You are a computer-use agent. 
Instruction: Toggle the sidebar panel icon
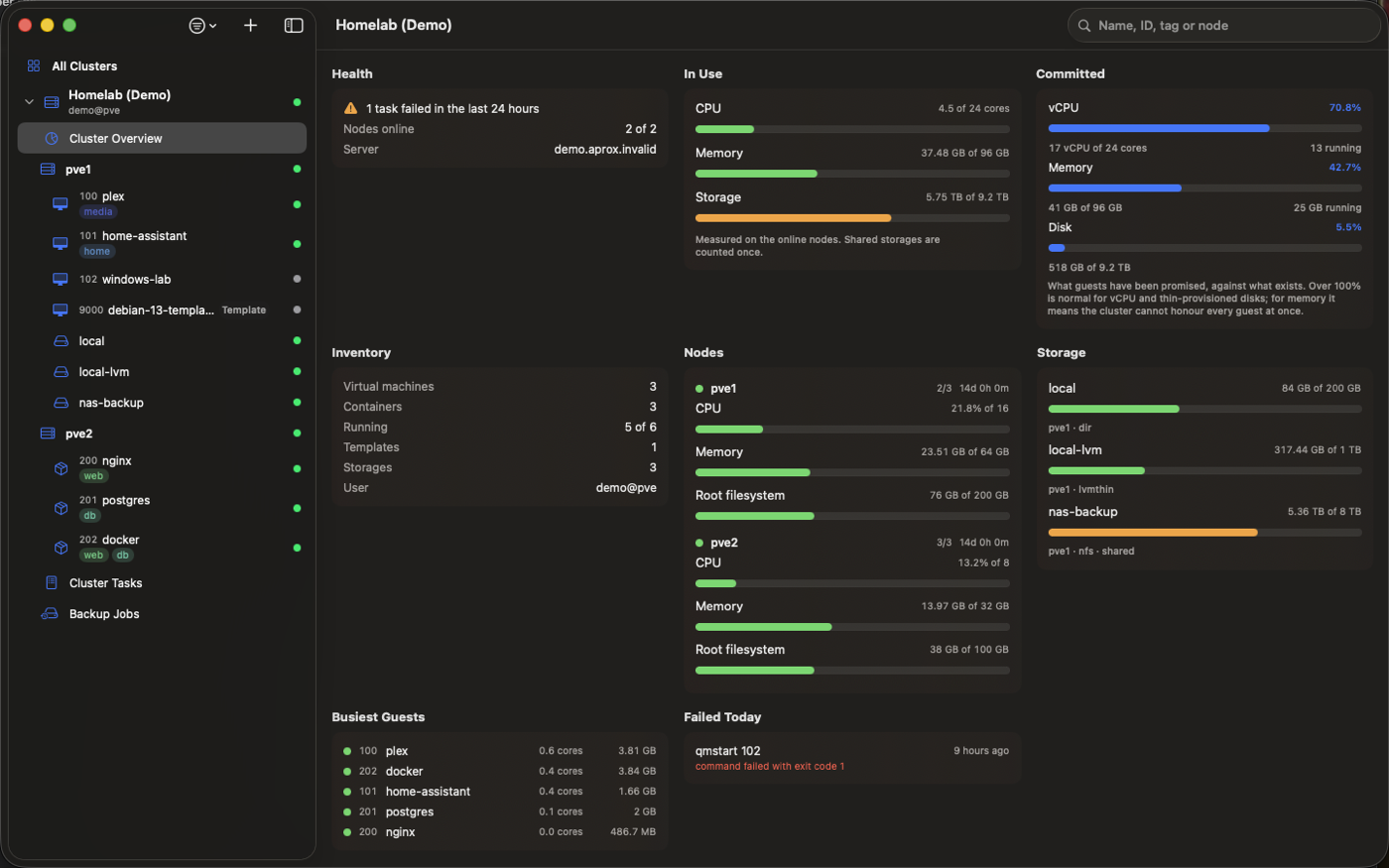(x=294, y=26)
